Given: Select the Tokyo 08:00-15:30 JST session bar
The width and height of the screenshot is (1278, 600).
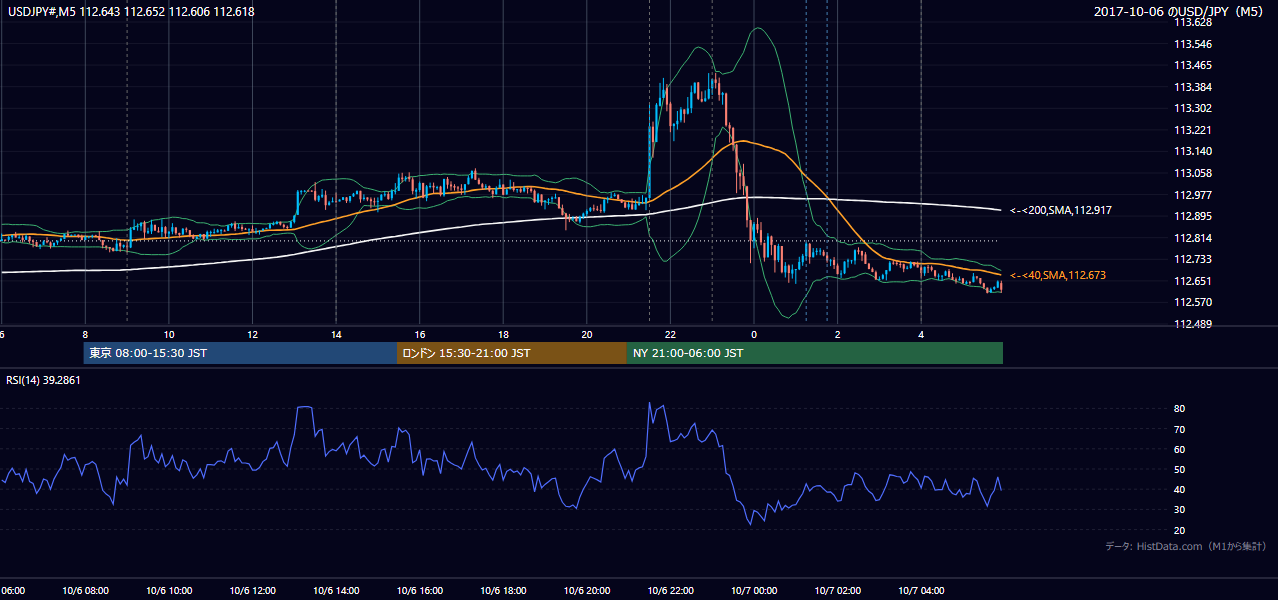Looking at the screenshot, I should click(240, 353).
